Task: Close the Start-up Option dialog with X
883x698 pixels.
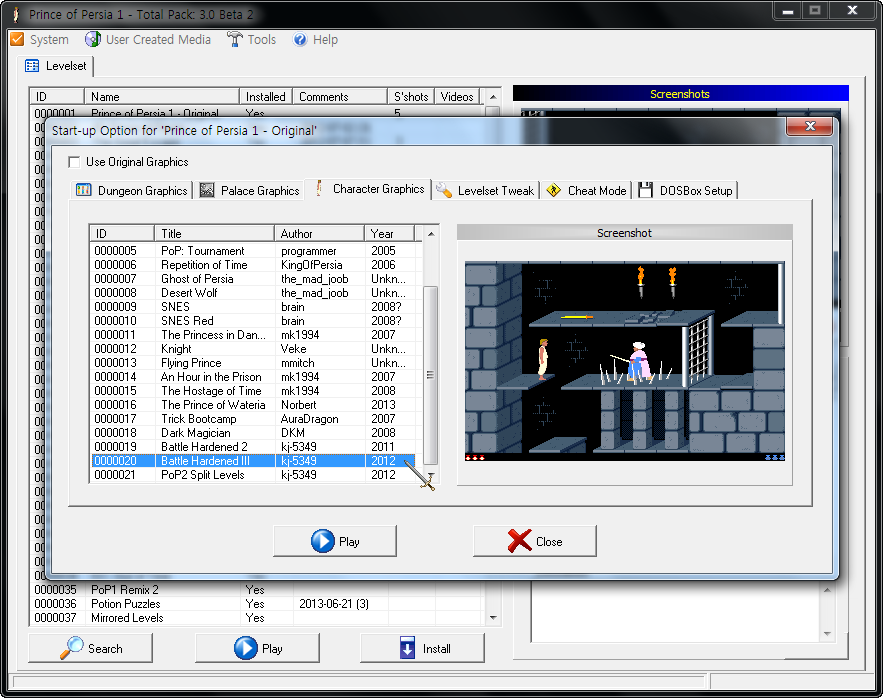Action: (x=809, y=126)
